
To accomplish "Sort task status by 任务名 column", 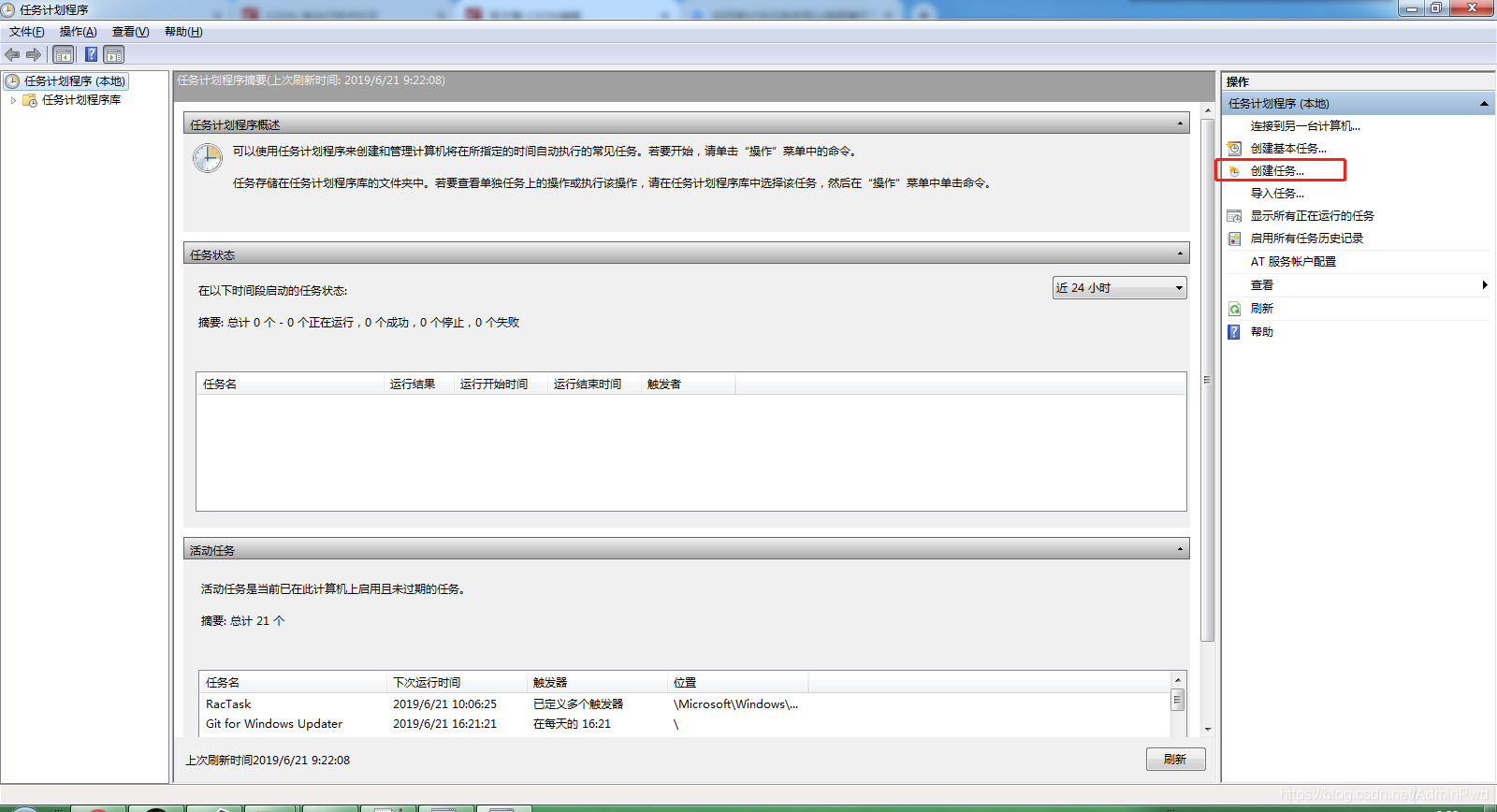I will point(291,384).
